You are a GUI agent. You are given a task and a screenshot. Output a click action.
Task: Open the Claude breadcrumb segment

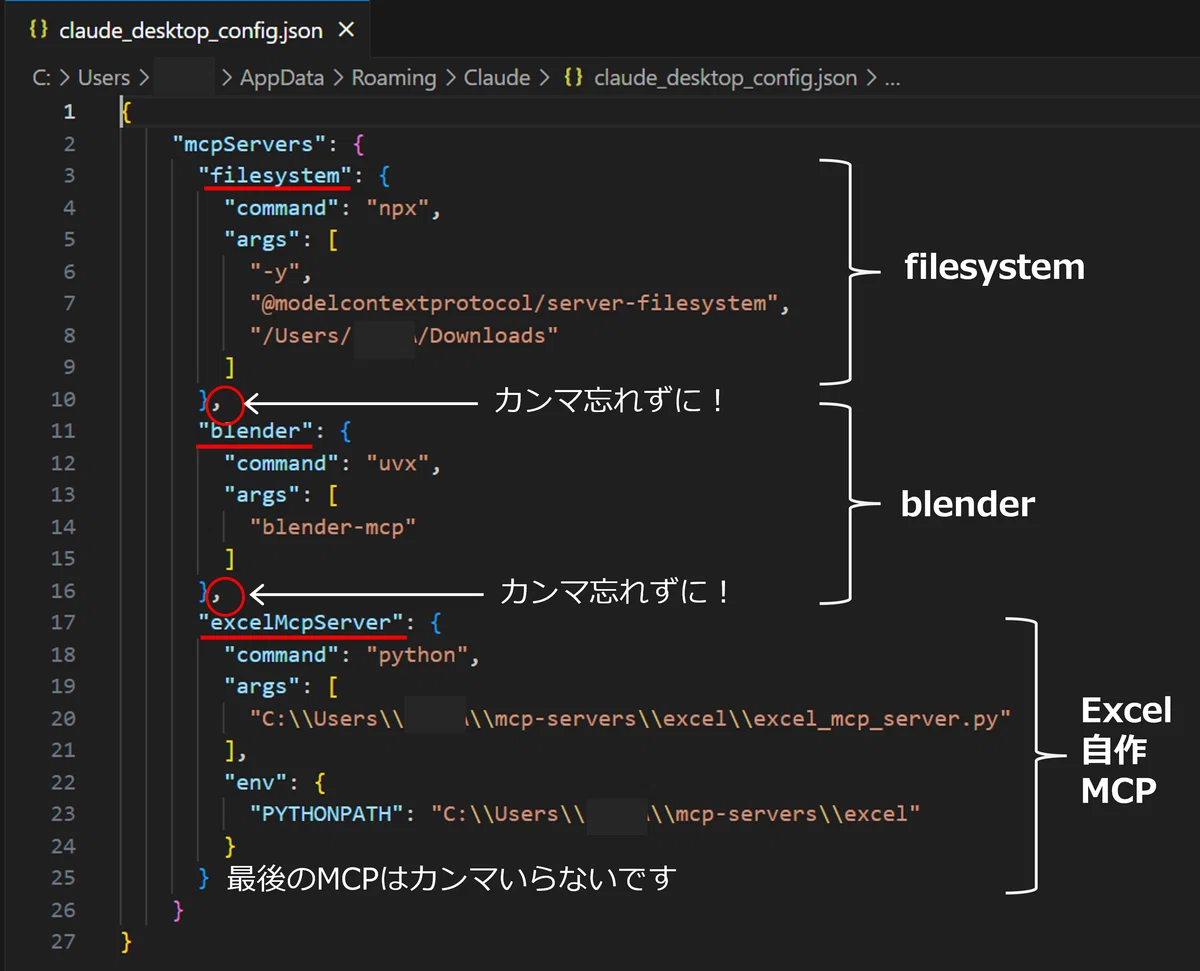(497, 78)
